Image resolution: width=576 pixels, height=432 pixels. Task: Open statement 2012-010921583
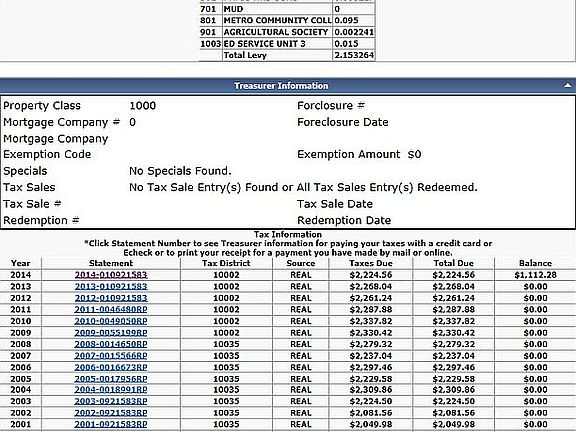tap(111, 298)
